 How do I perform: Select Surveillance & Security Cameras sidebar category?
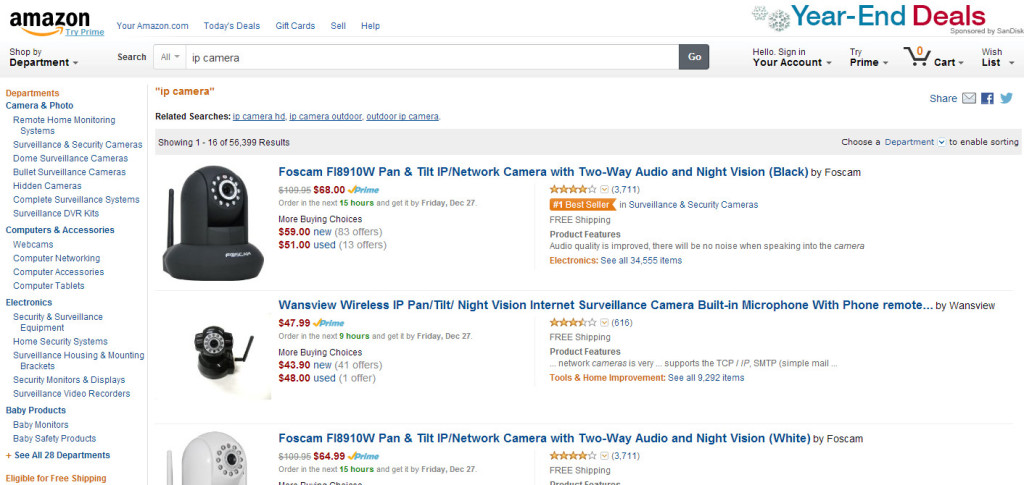coord(78,145)
